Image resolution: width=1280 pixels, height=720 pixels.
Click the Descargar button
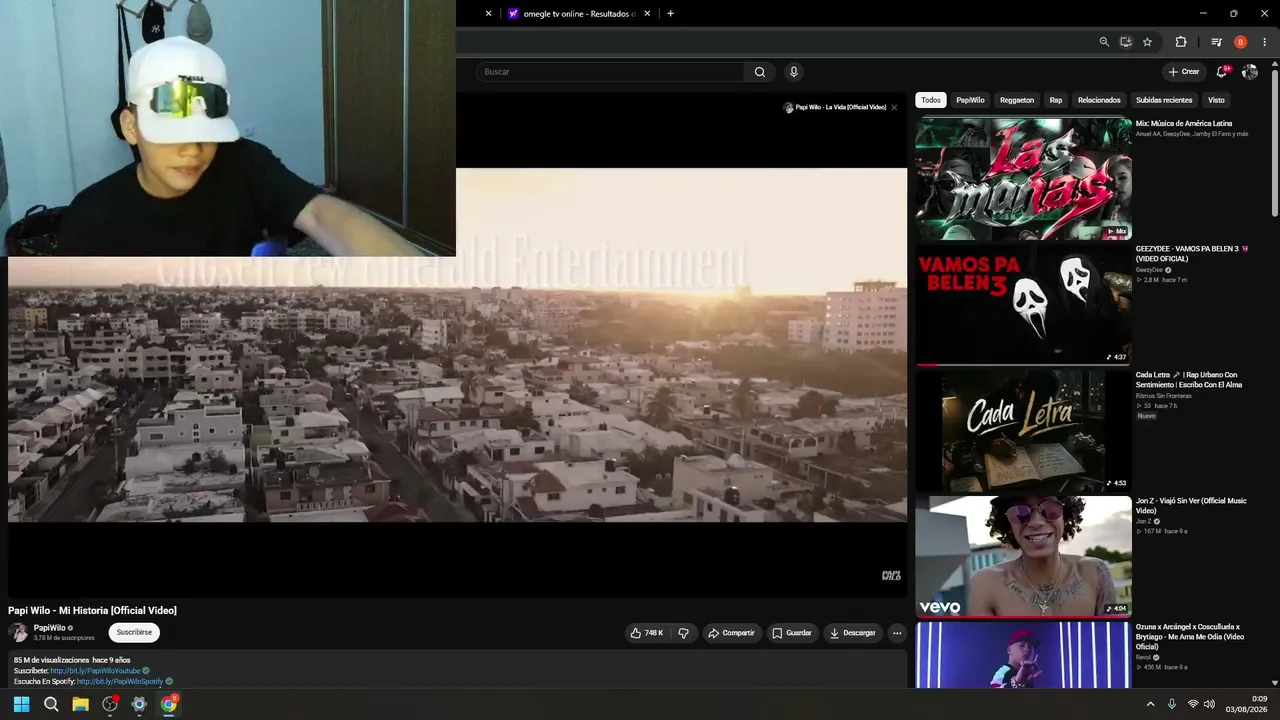pos(852,633)
